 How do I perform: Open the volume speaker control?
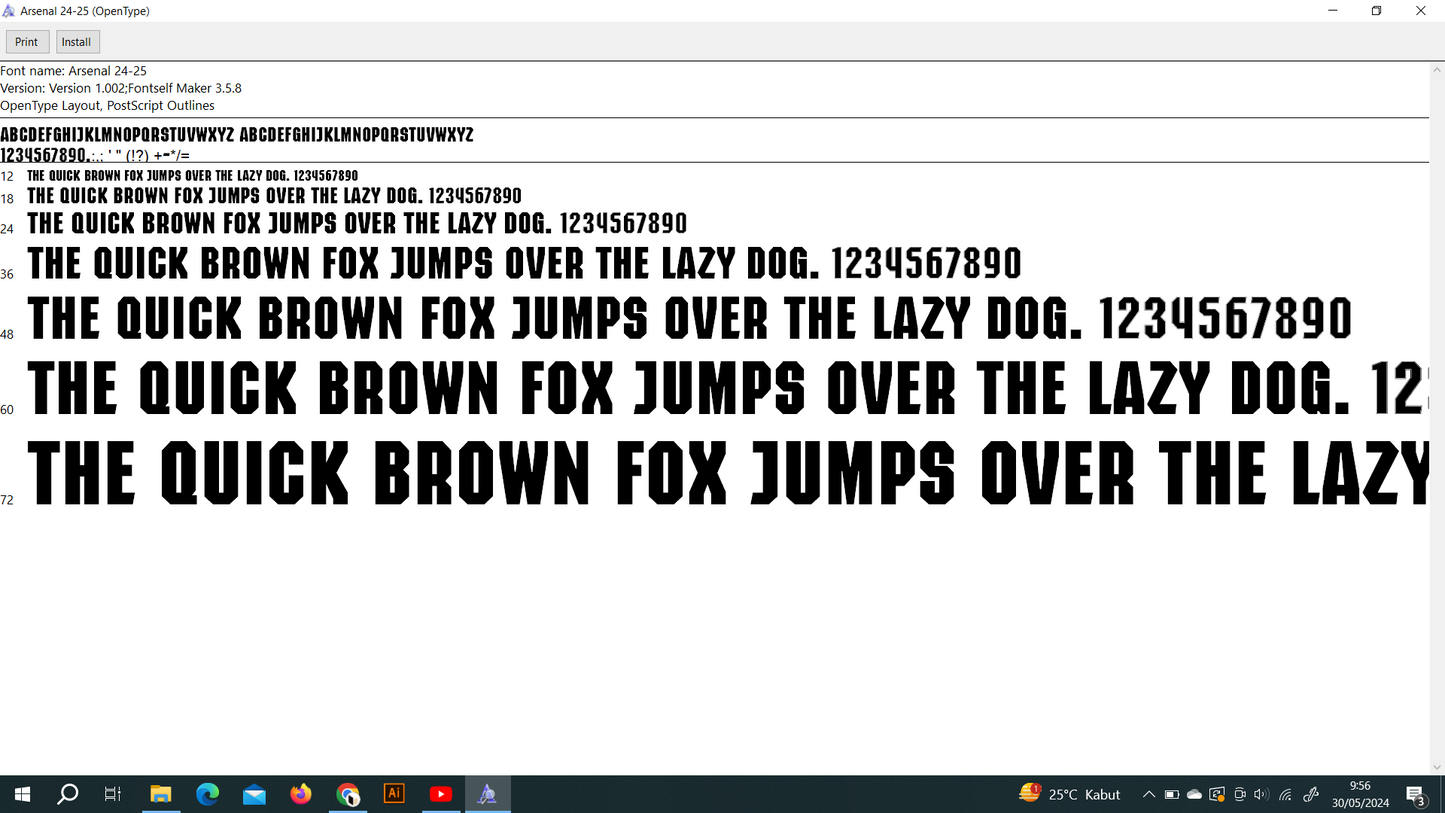click(1261, 795)
